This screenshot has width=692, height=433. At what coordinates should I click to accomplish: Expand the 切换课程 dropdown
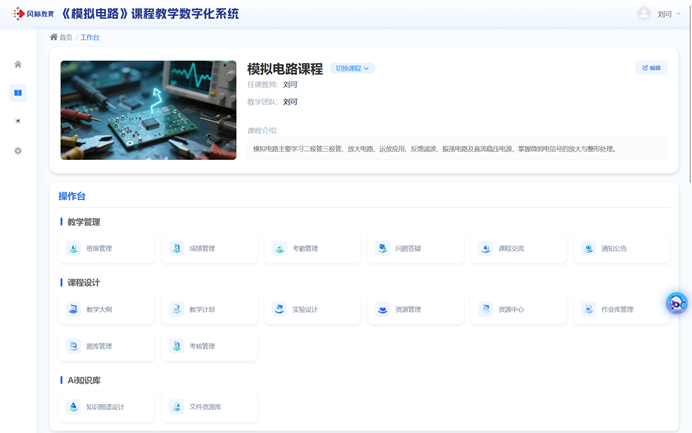352,68
